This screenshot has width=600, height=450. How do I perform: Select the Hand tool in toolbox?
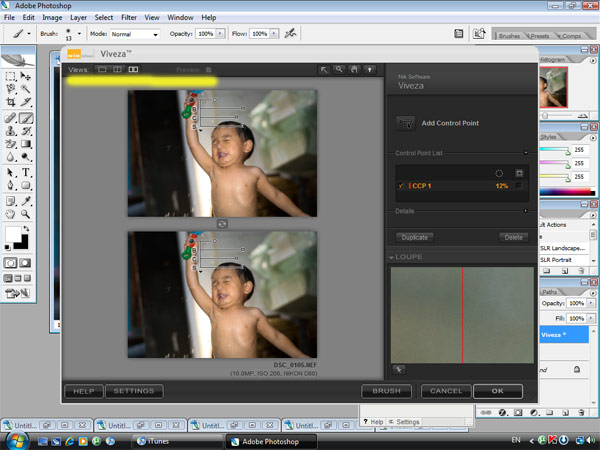10,214
